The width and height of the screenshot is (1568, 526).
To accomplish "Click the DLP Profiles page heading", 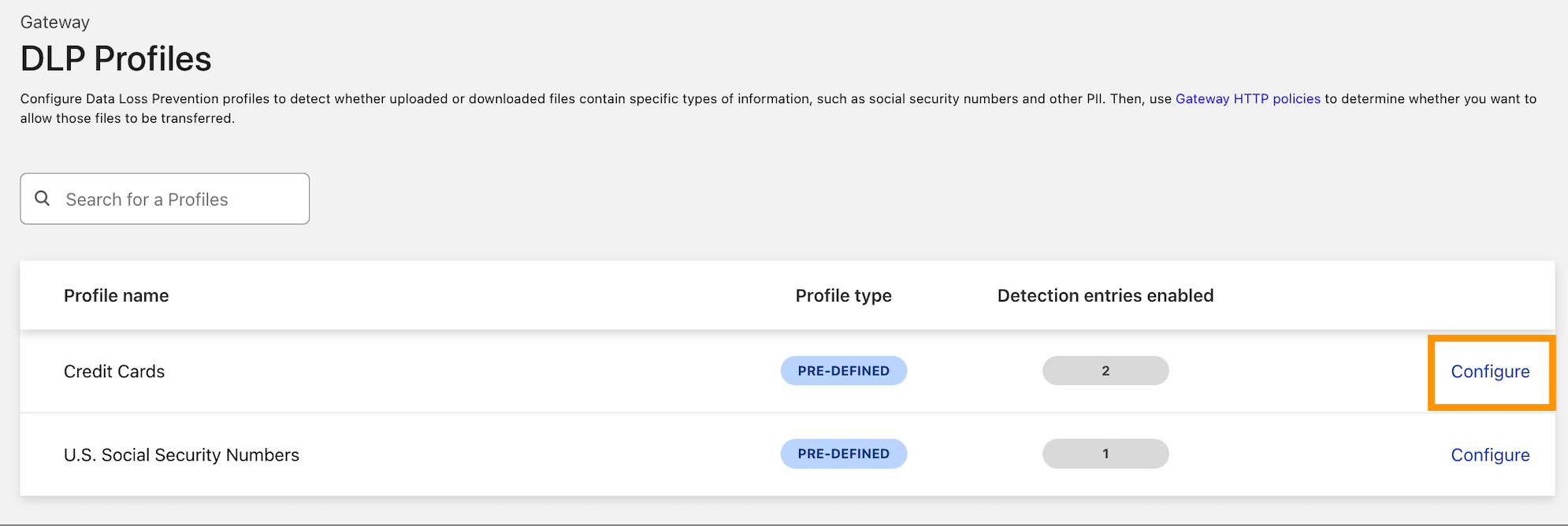I will 116,59.
